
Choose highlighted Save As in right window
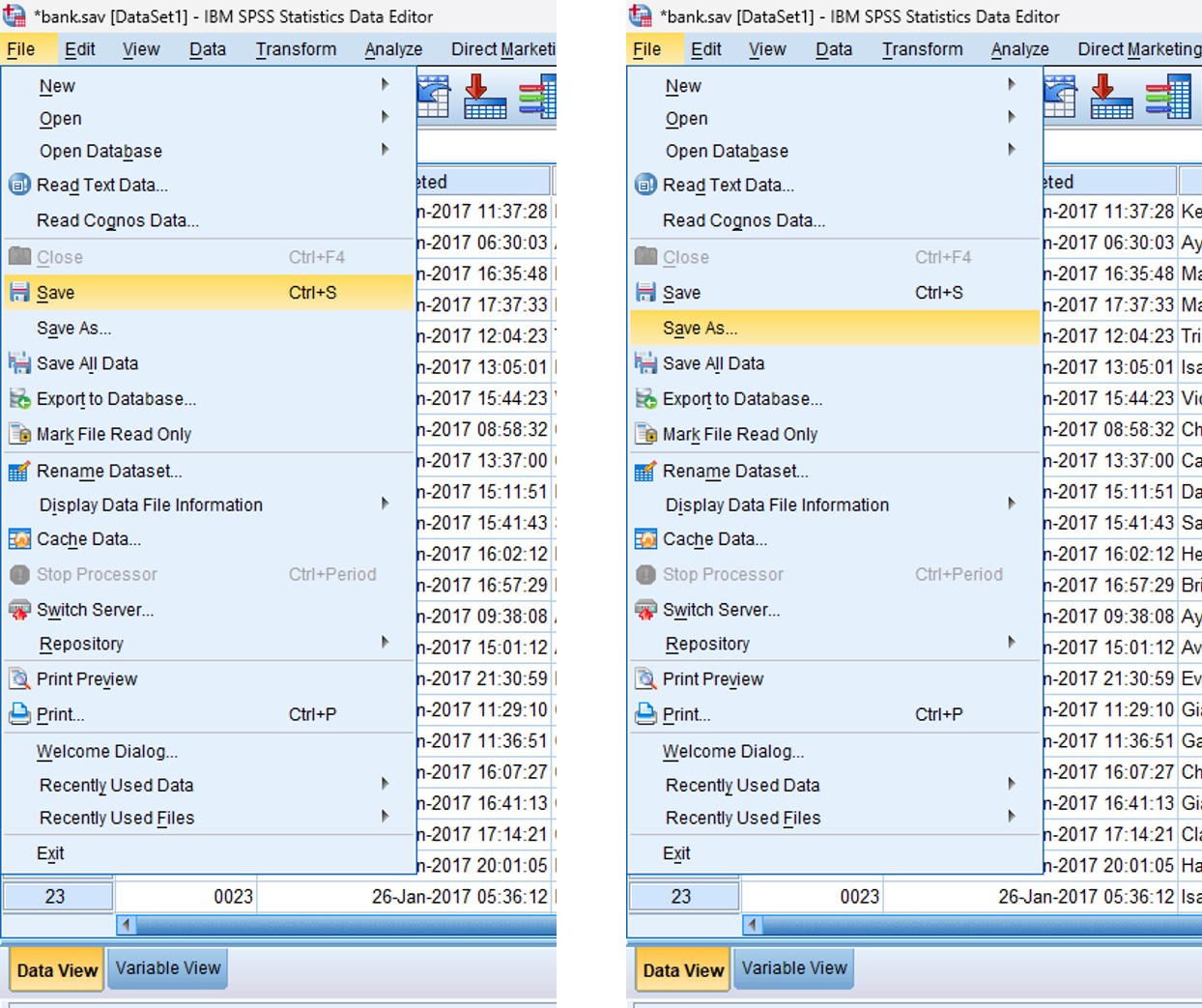click(x=835, y=329)
